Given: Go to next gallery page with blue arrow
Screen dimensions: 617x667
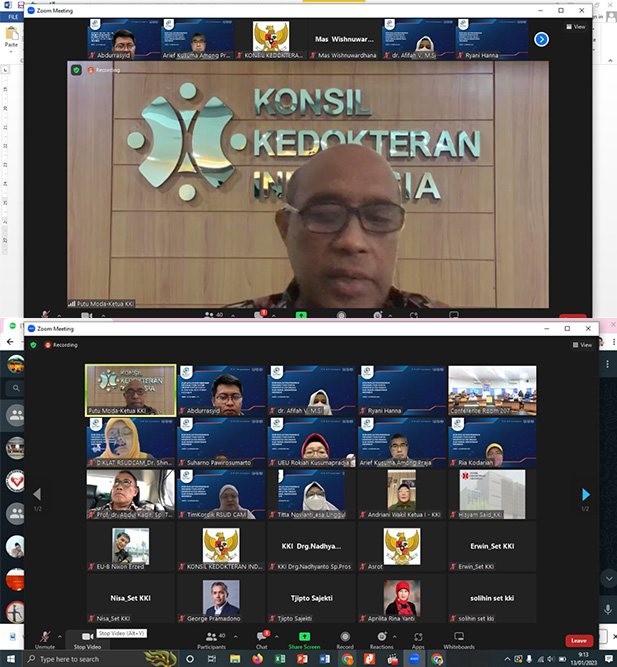Looking at the screenshot, I should tap(586, 494).
